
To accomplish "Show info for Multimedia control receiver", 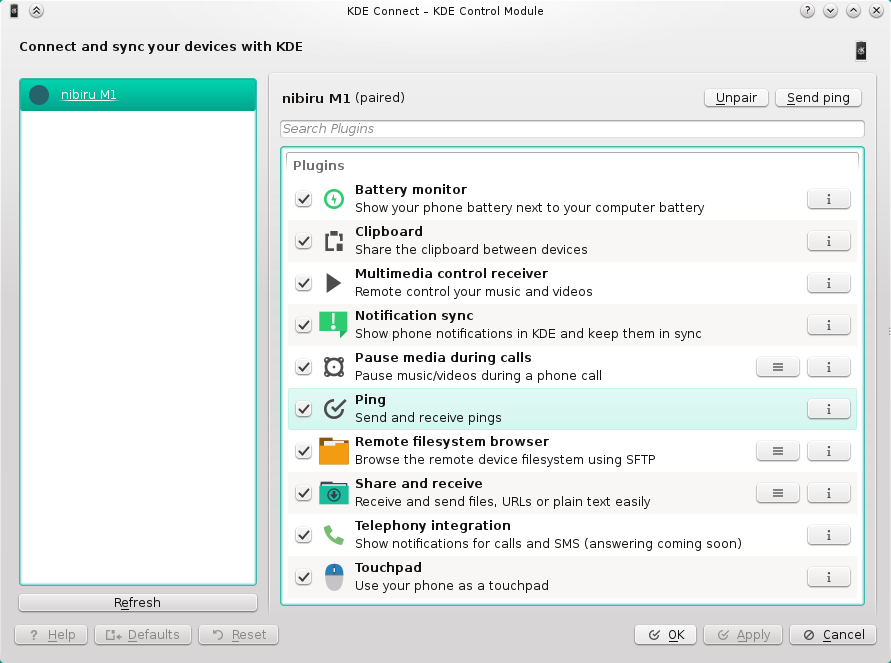I will click(x=828, y=283).
